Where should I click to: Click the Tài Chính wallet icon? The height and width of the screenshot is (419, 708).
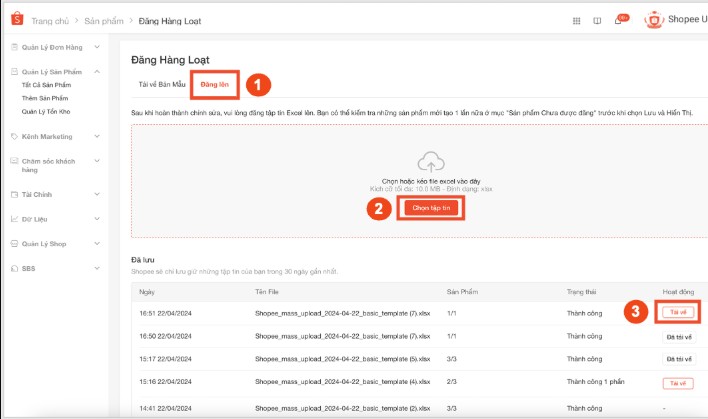[14, 194]
